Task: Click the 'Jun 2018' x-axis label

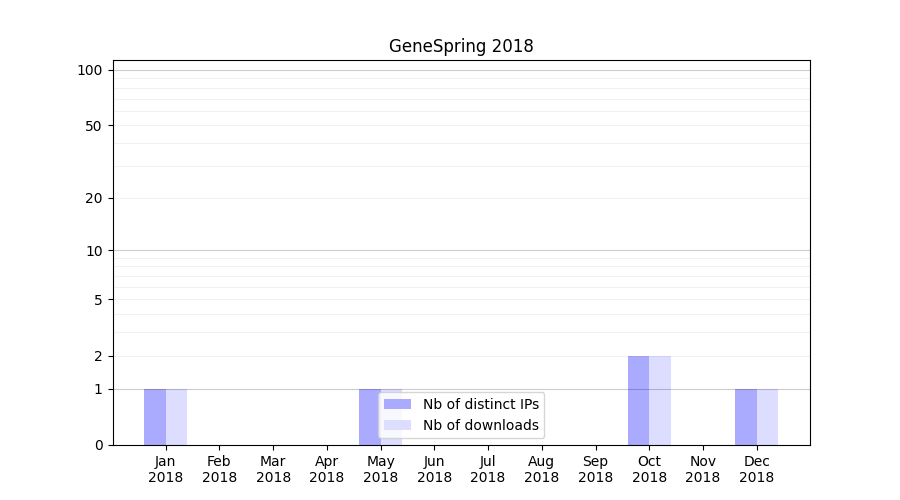Action: 434,469
